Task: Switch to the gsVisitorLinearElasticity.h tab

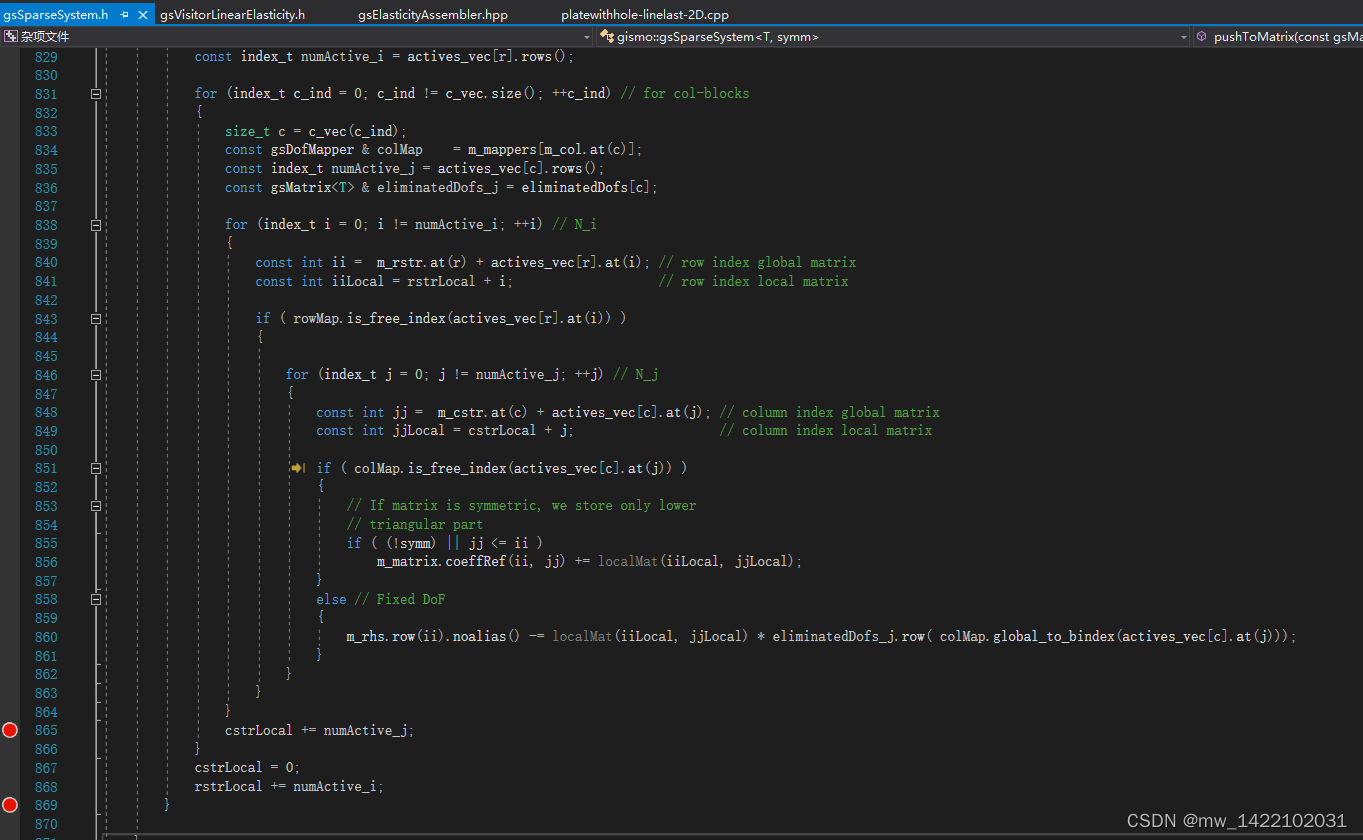Action: [233, 15]
